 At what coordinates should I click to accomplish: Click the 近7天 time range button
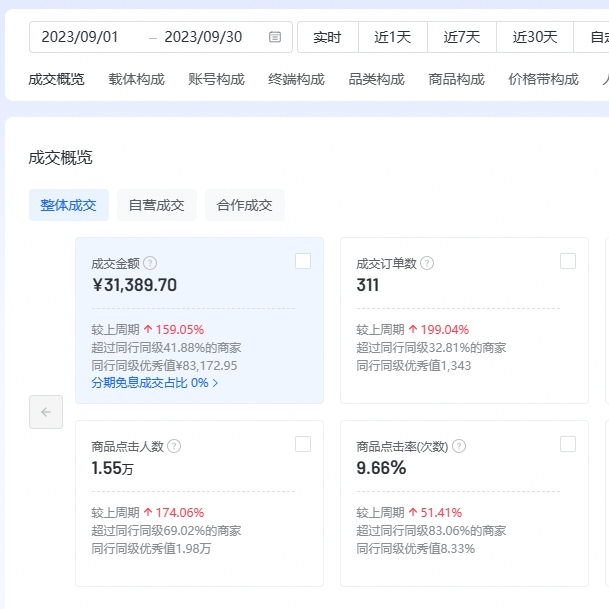click(462, 37)
